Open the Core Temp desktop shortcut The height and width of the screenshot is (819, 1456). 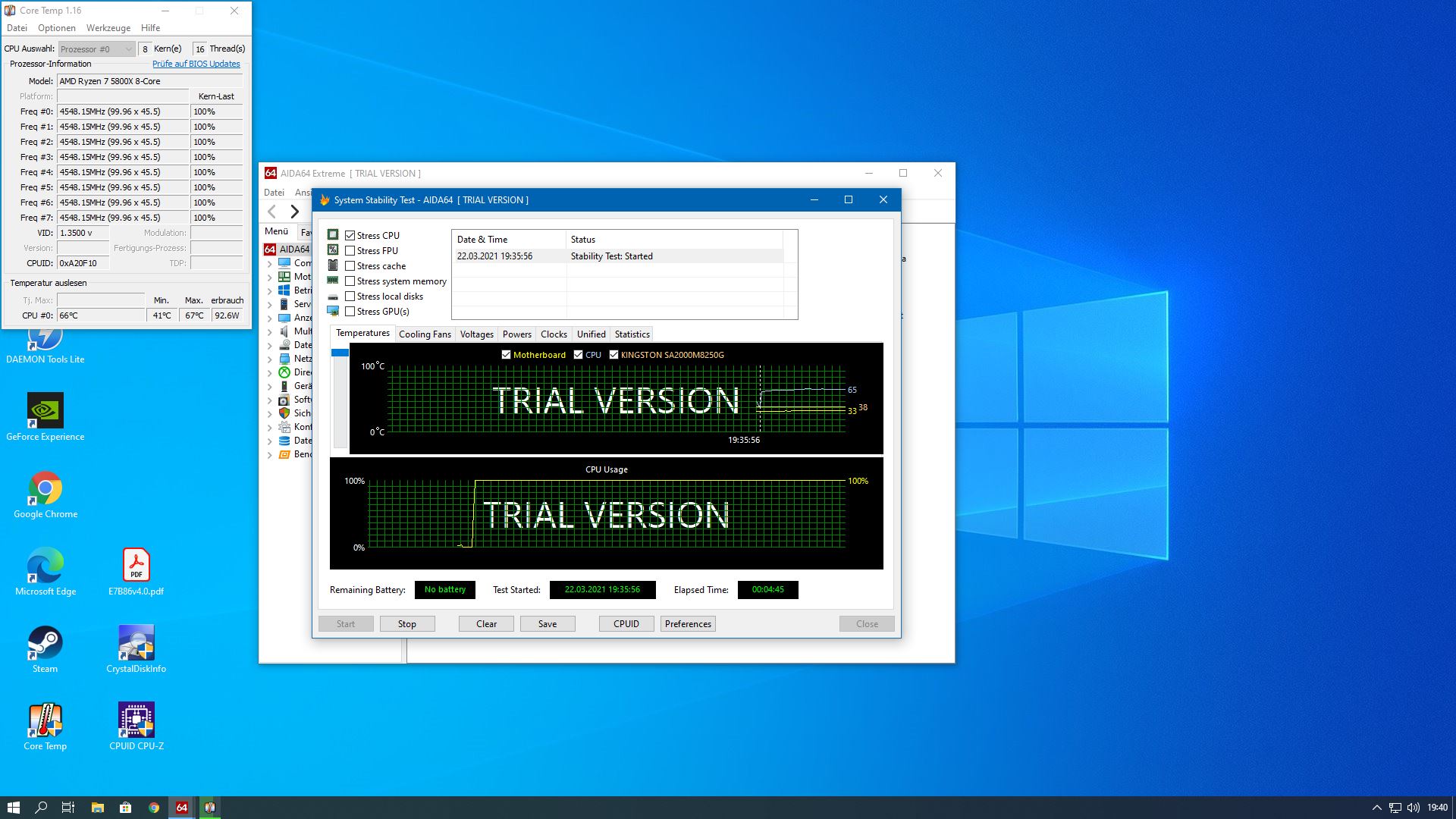[45, 721]
